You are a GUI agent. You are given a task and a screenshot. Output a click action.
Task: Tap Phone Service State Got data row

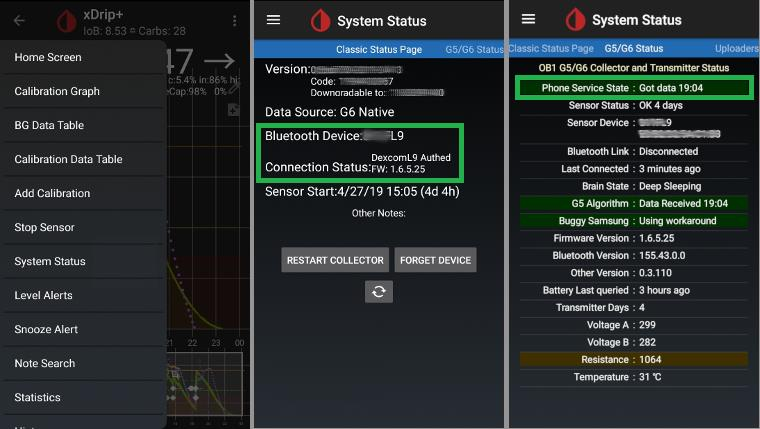pos(633,88)
